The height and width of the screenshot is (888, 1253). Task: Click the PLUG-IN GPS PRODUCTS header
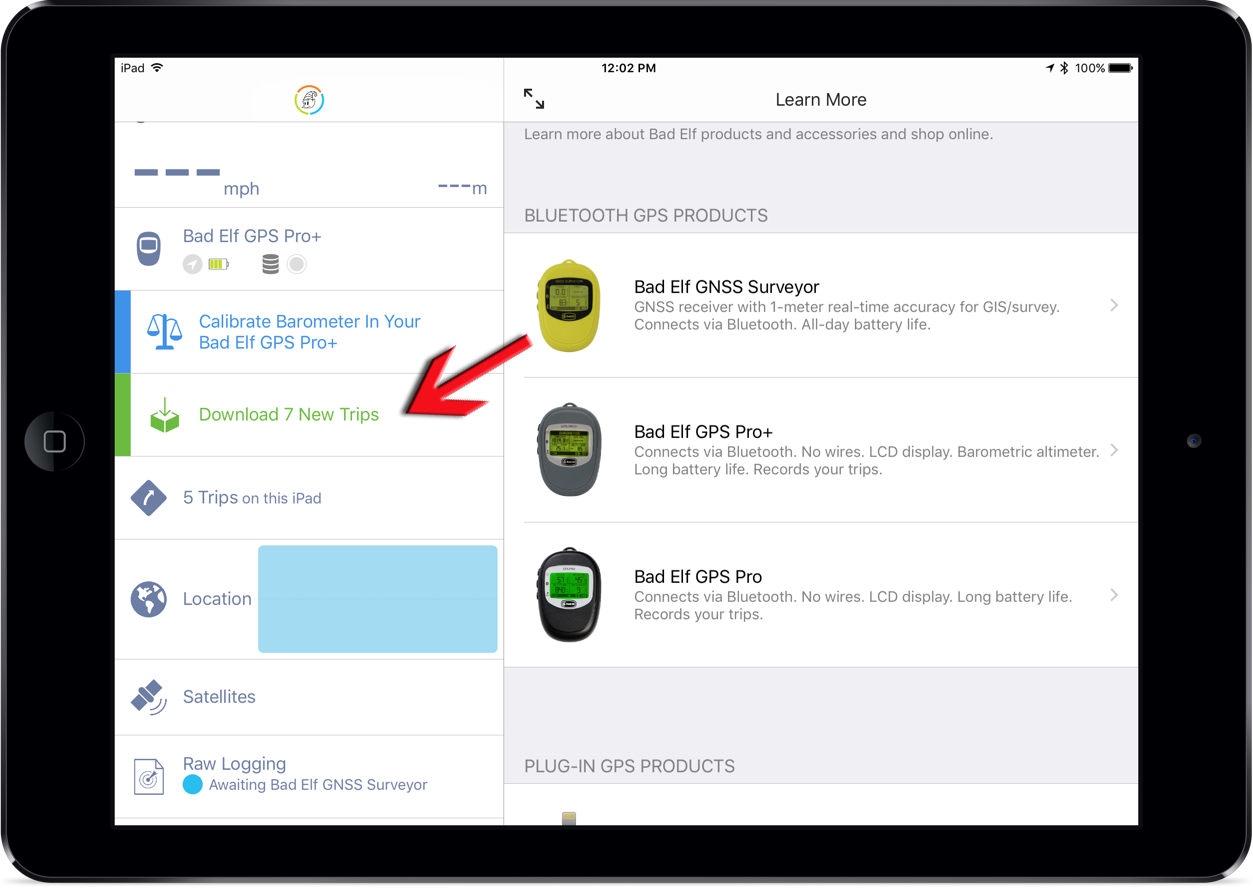(630, 766)
